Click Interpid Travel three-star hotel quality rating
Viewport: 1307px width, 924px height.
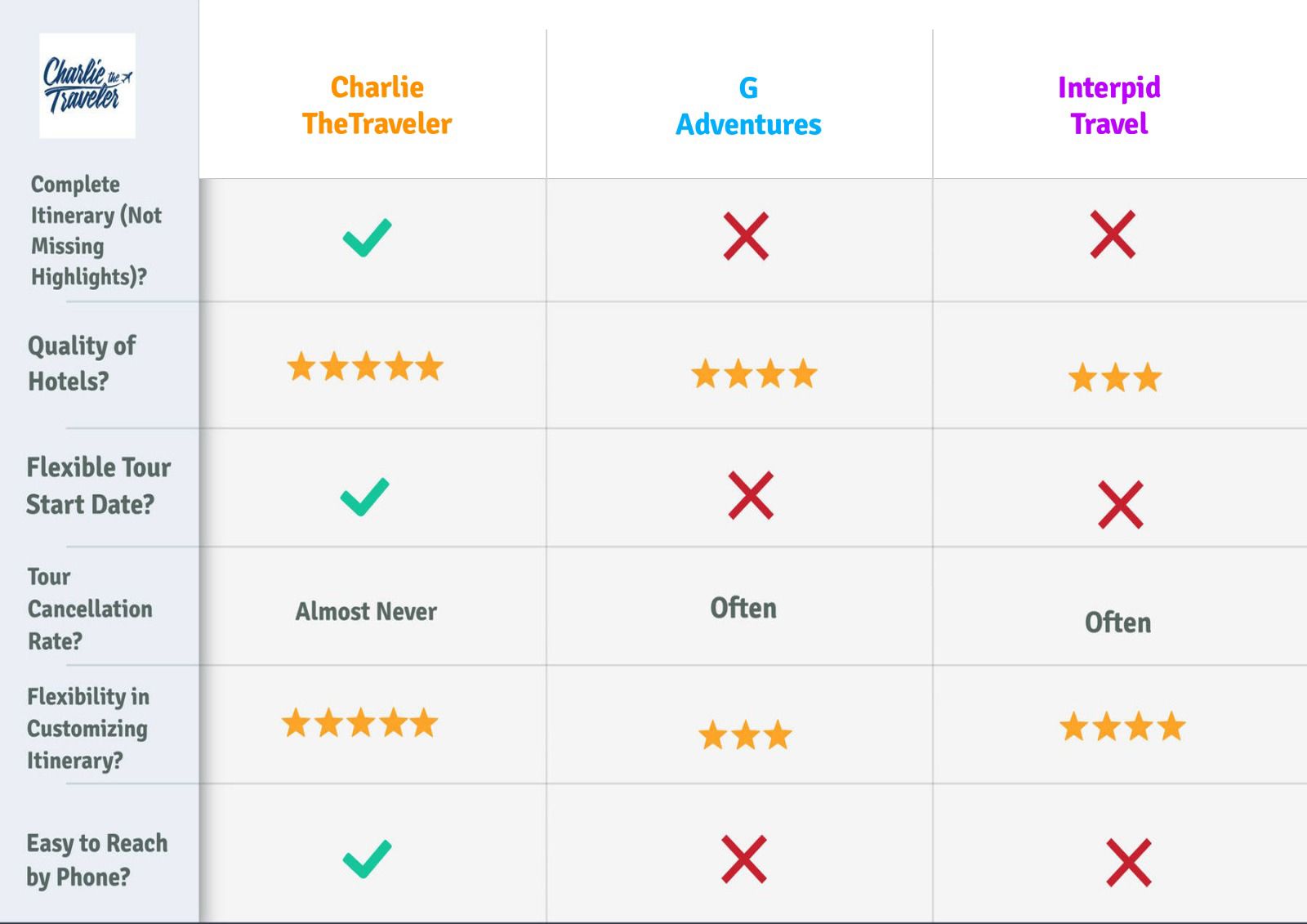[1115, 377]
